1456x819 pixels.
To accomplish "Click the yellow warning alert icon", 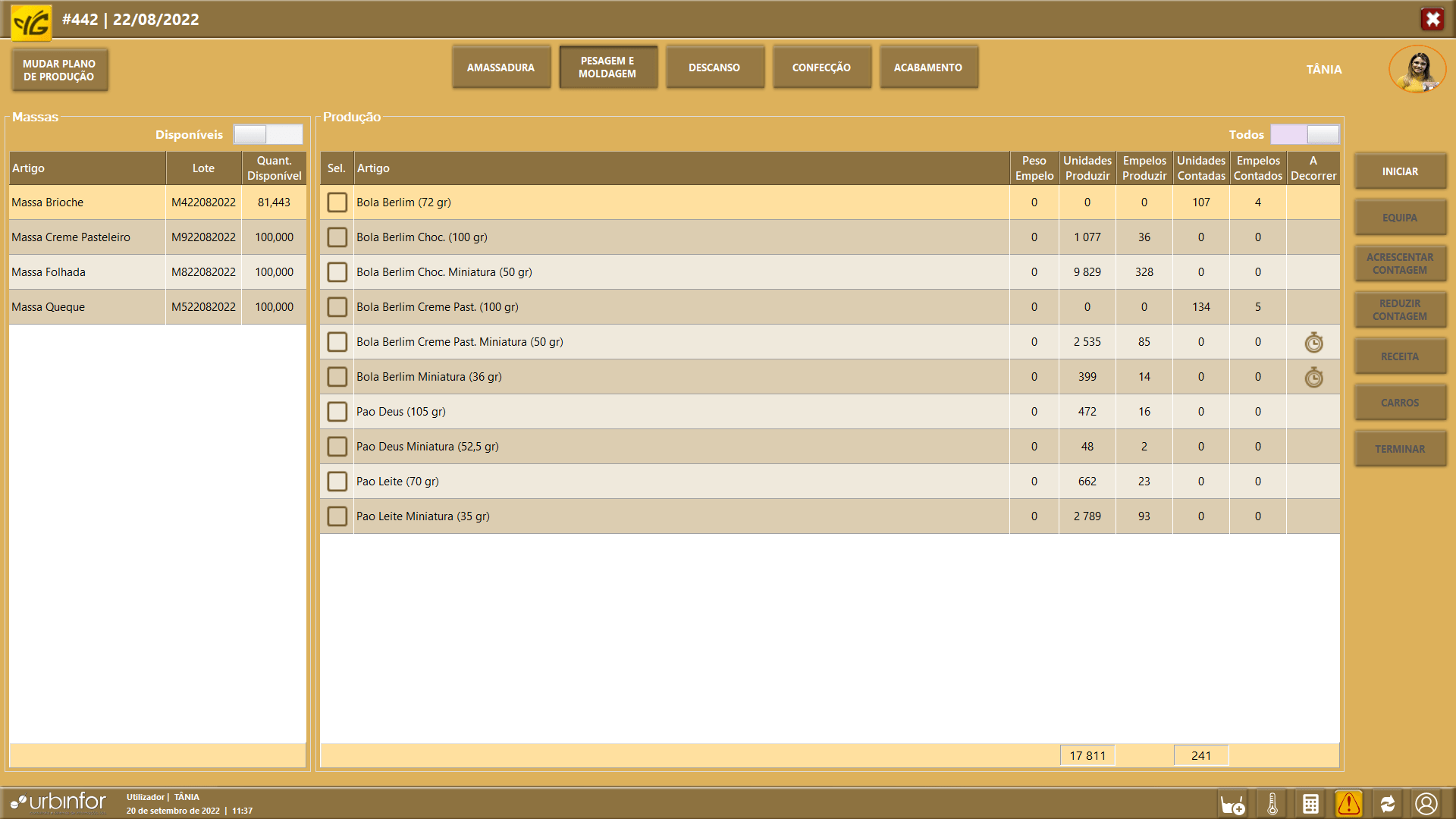I will click(x=1349, y=804).
